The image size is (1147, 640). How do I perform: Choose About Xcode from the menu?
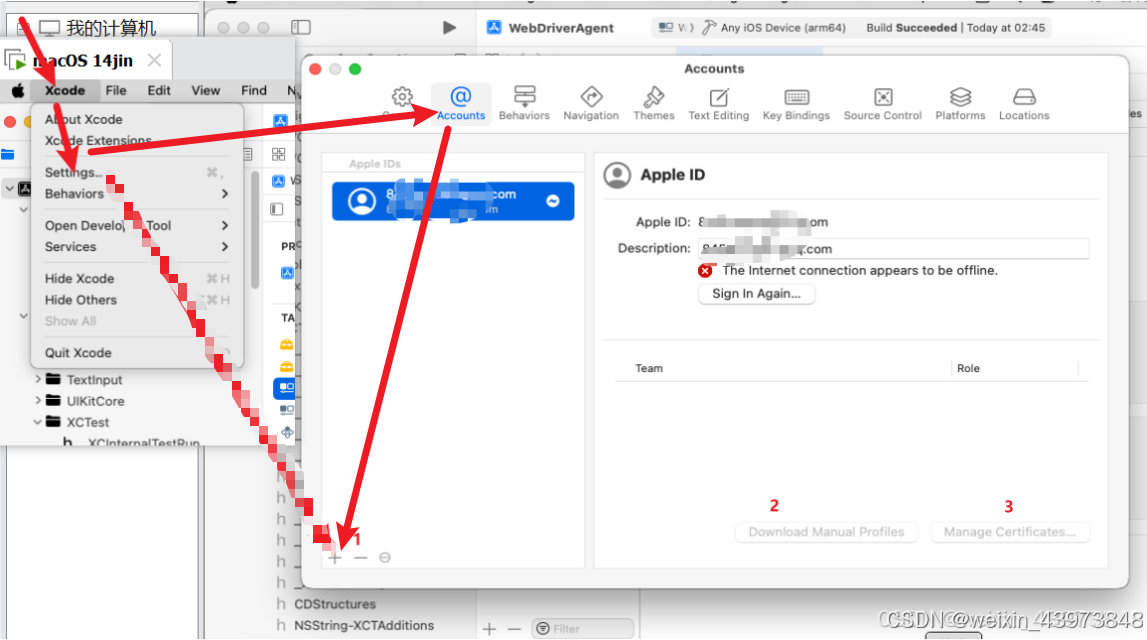137,119
